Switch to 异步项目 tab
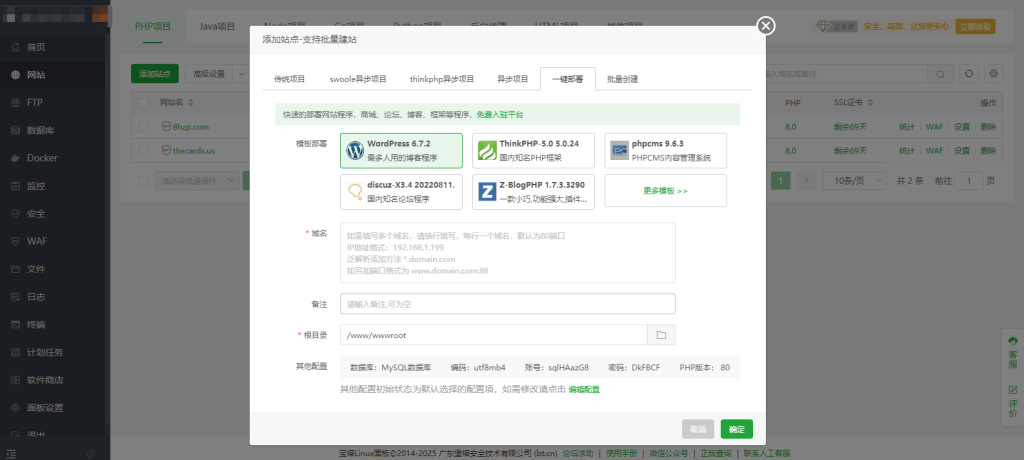This screenshot has height=460, width=1024. 513,79
